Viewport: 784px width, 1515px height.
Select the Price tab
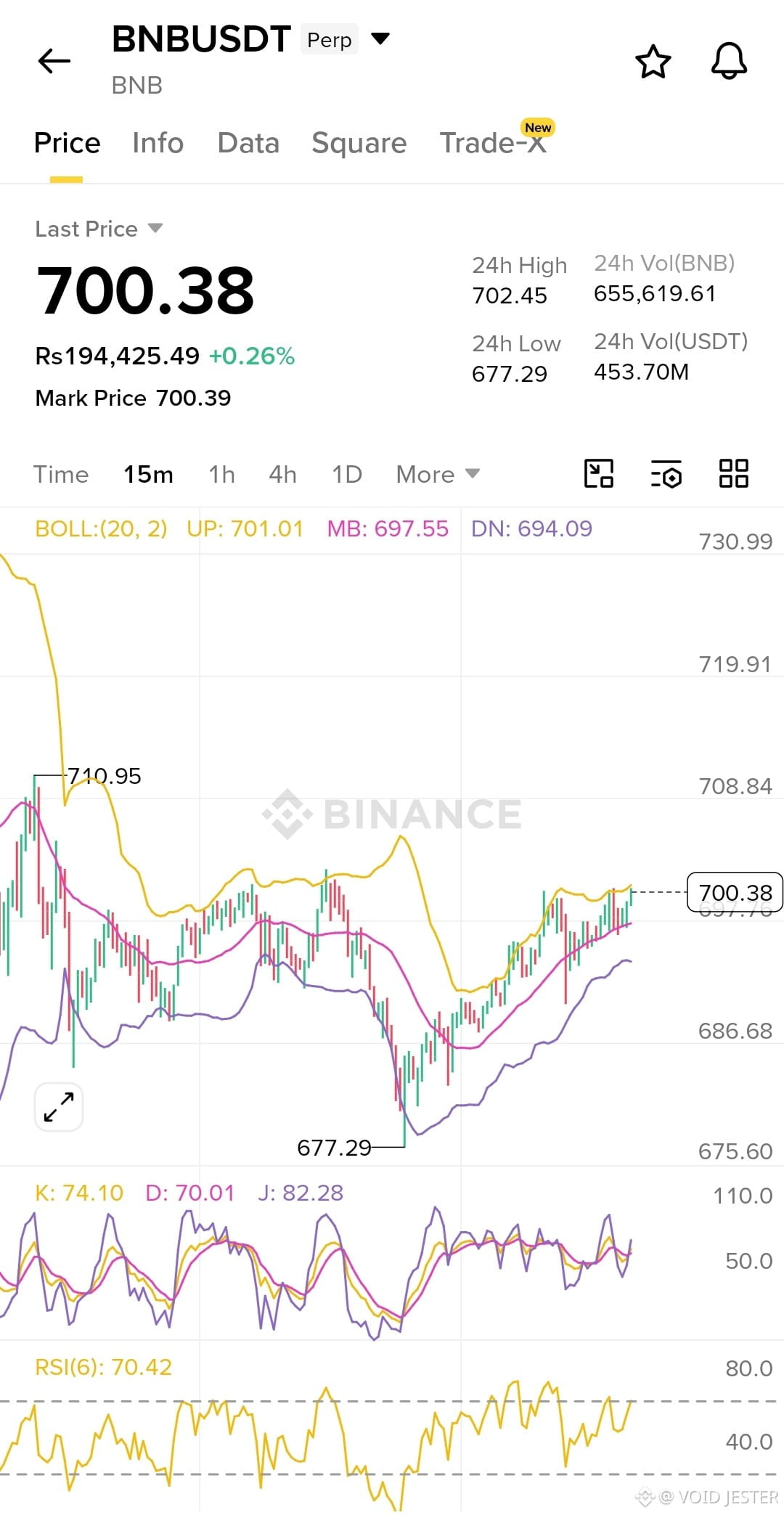point(67,143)
